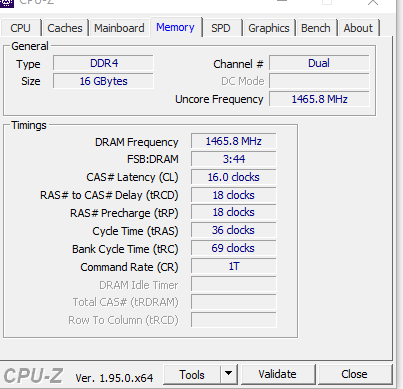This screenshot has width=403, height=389.
Task: Click the DDR4 memory type value
Action: 103,63
